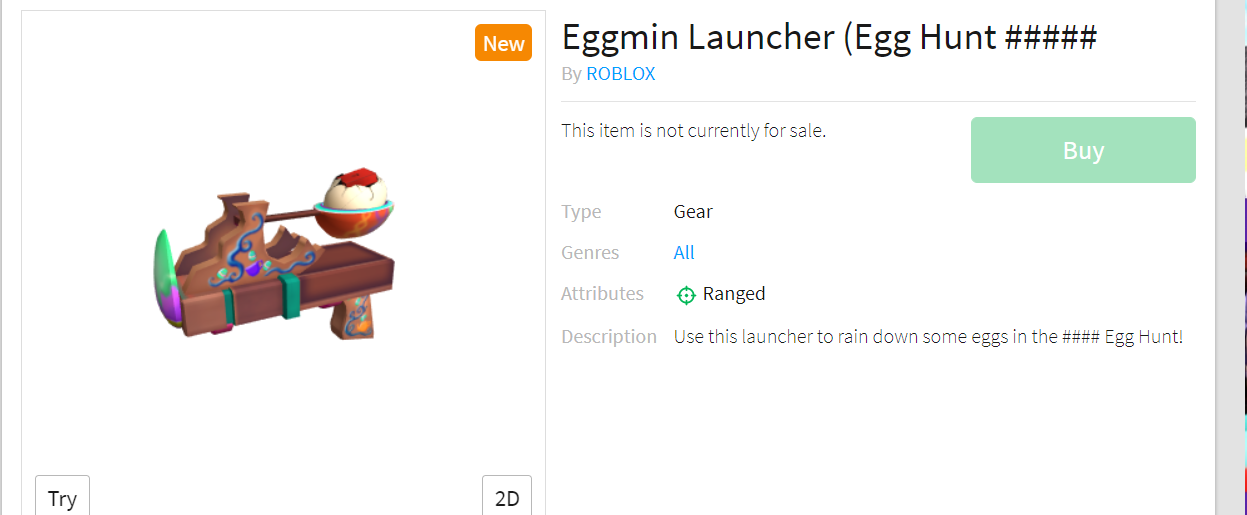The width and height of the screenshot is (1247, 515).
Task: Click the orange New badge
Action: click(503, 43)
